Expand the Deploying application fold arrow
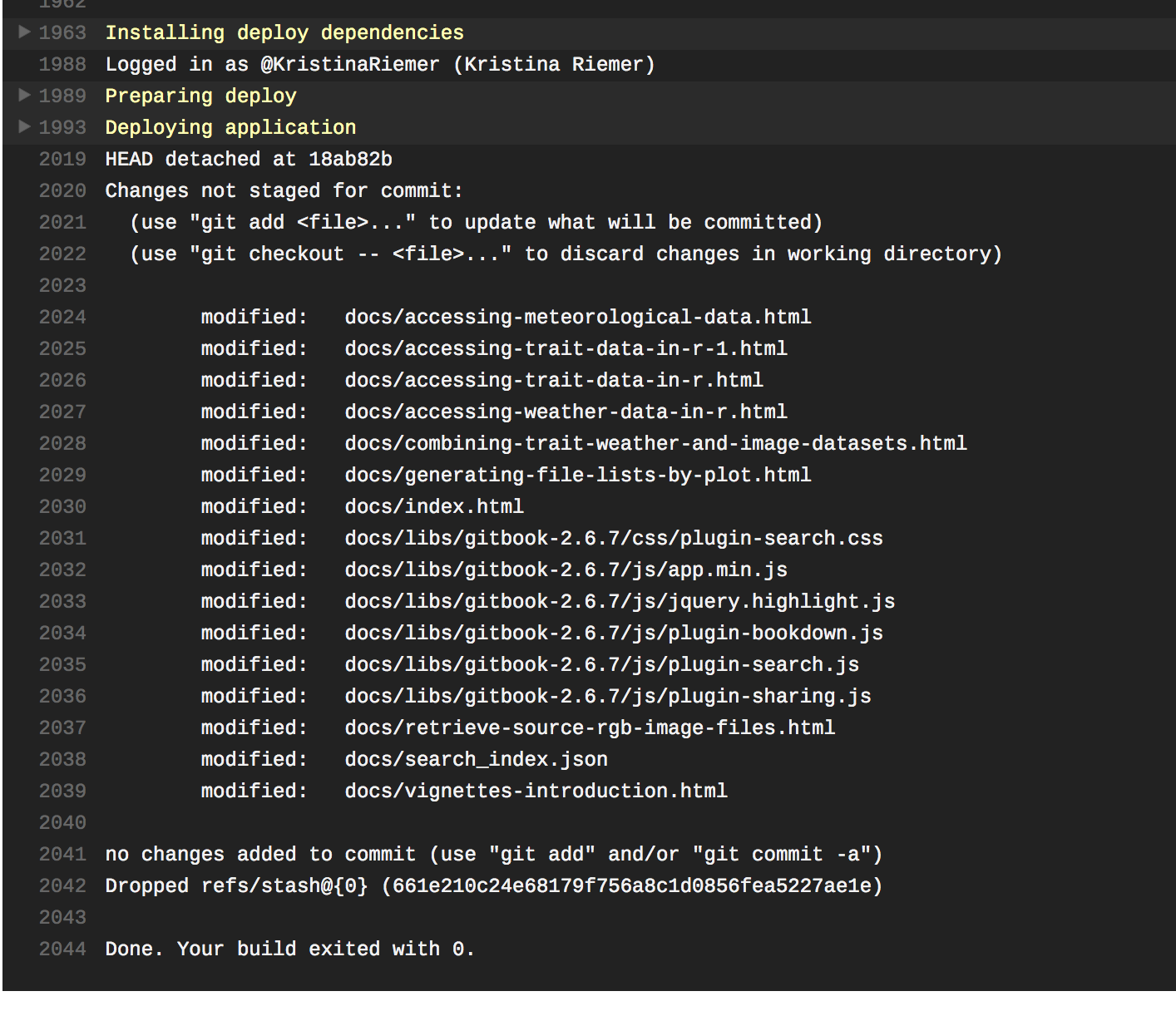 (x=25, y=126)
